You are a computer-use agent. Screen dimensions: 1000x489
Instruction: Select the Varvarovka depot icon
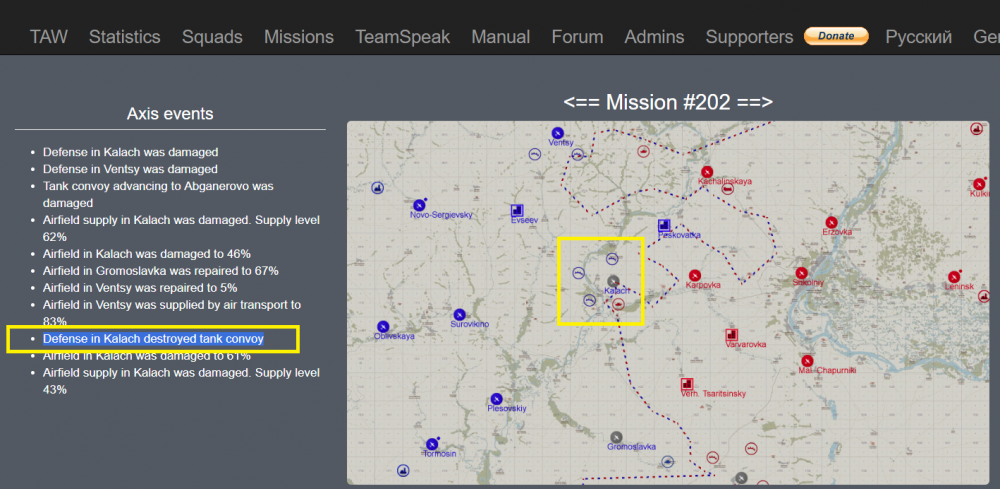[732, 335]
